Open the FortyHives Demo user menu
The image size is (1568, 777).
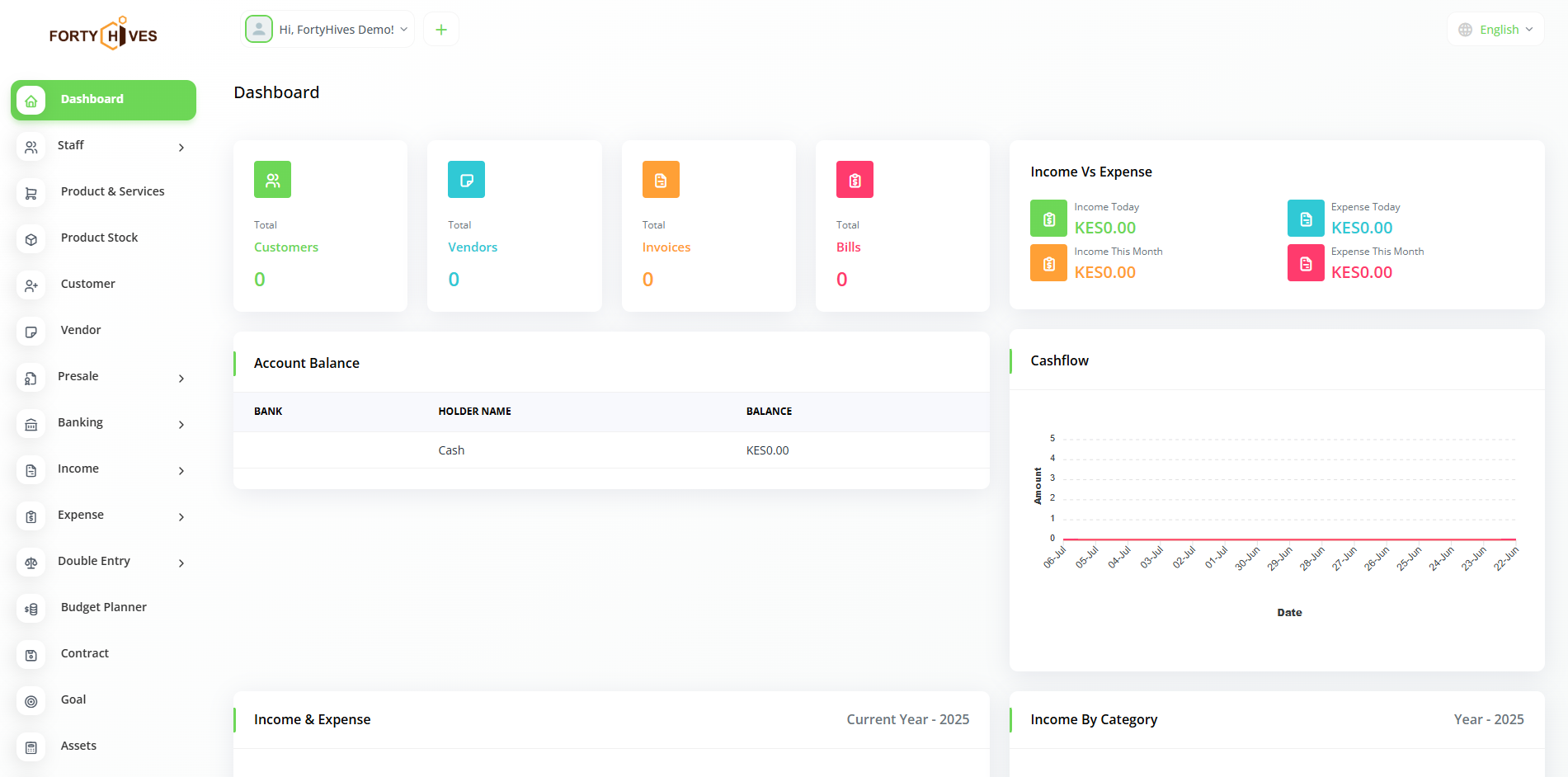(x=327, y=30)
